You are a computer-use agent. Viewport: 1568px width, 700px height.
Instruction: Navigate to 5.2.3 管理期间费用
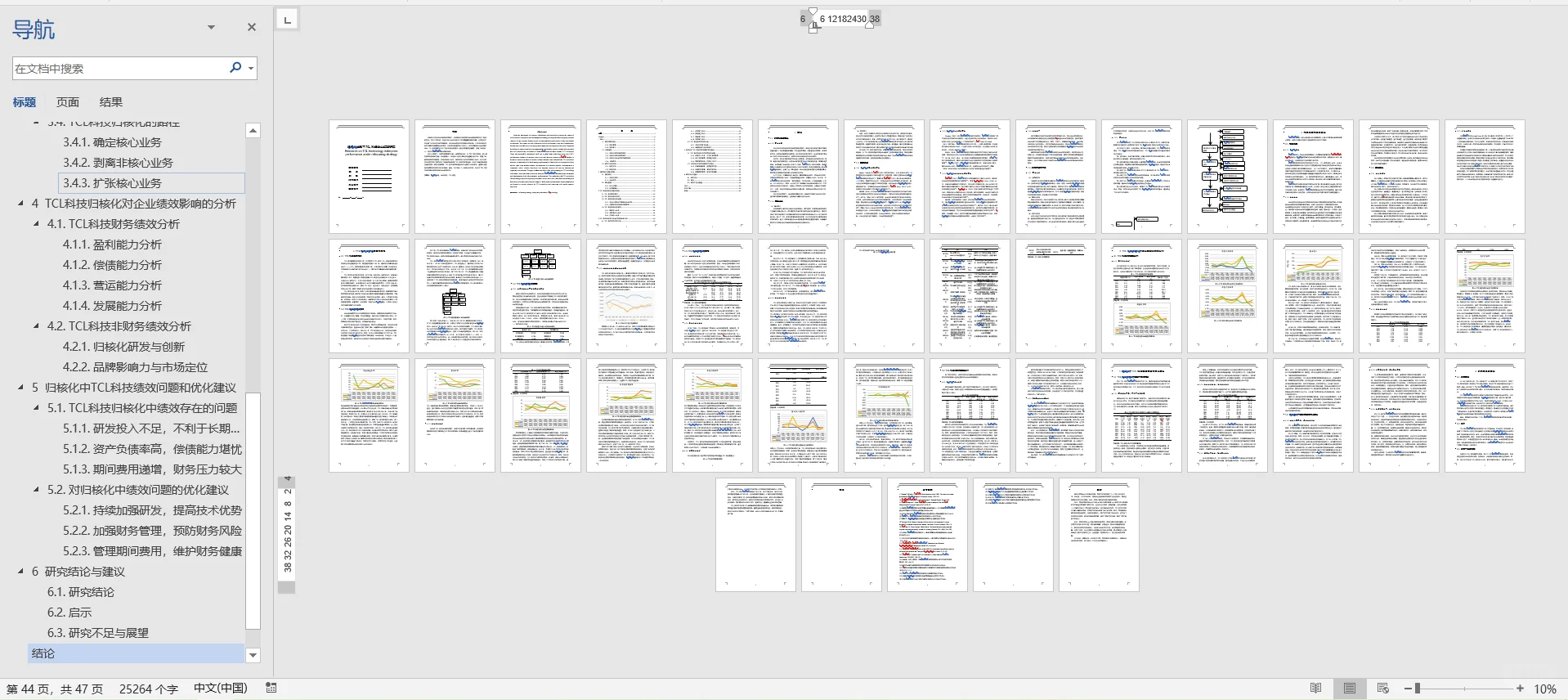[x=152, y=551]
